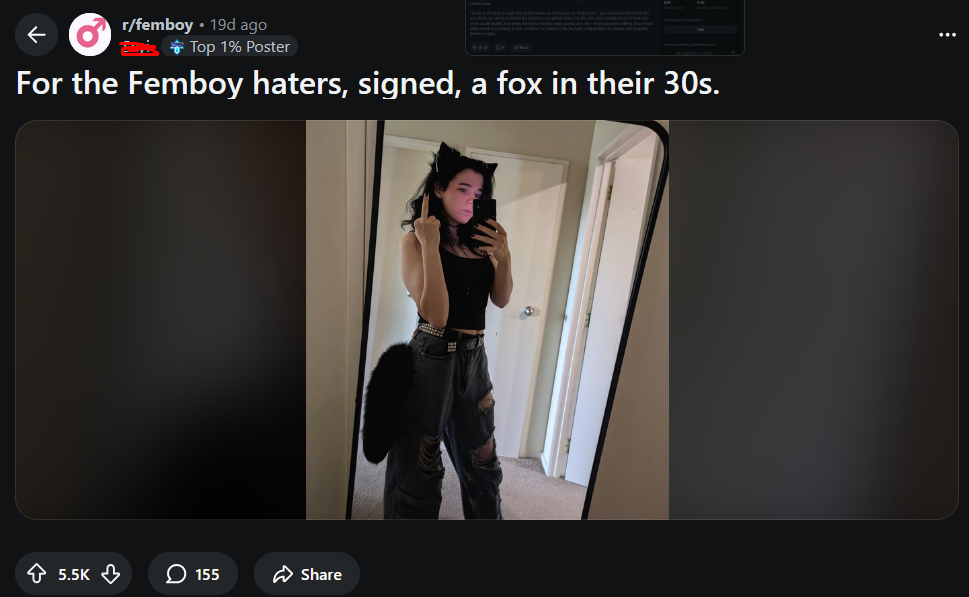Open the 155 comments count
The height and width of the screenshot is (597, 969).
pyautogui.click(x=207, y=575)
